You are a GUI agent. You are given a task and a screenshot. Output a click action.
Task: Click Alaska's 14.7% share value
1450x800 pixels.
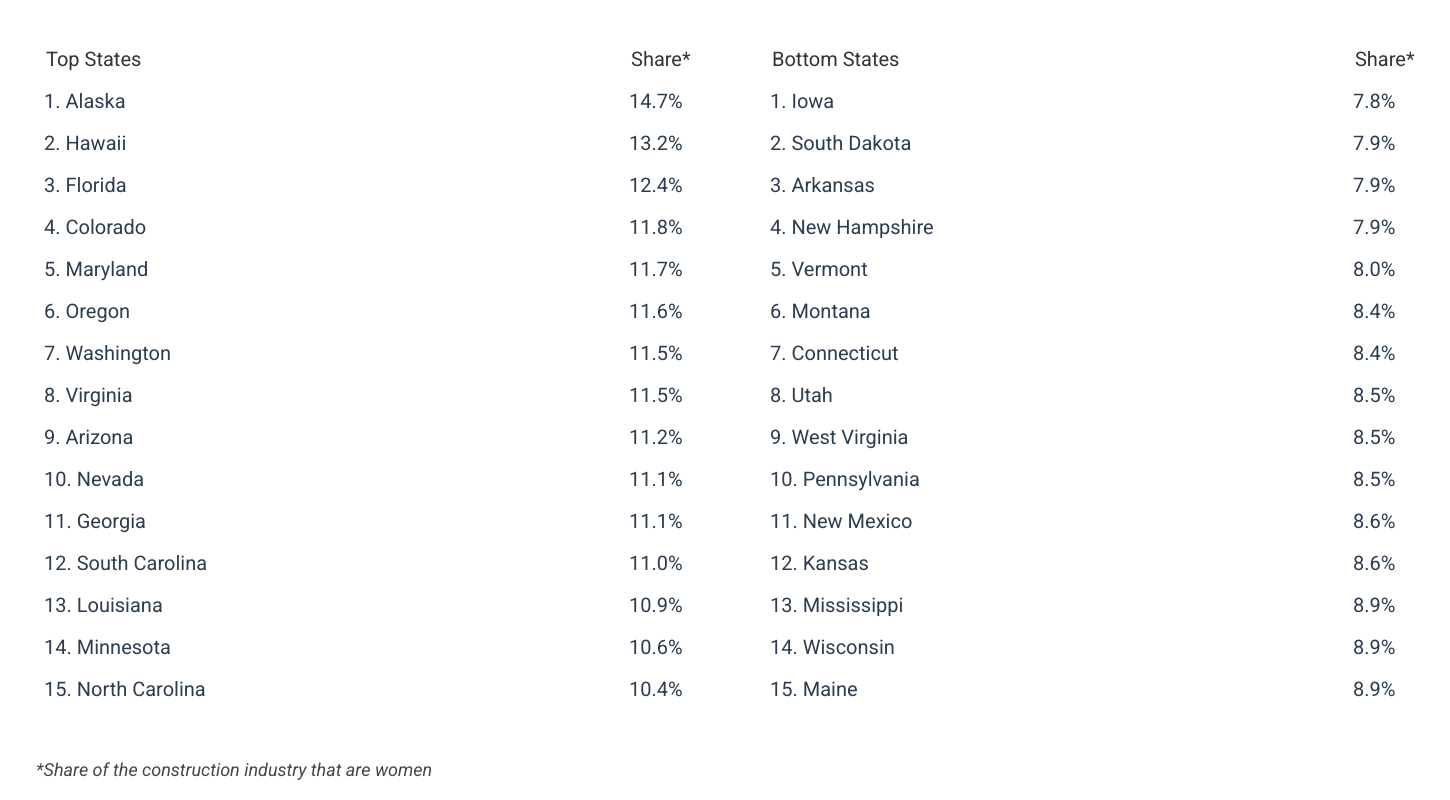pyautogui.click(x=655, y=101)
